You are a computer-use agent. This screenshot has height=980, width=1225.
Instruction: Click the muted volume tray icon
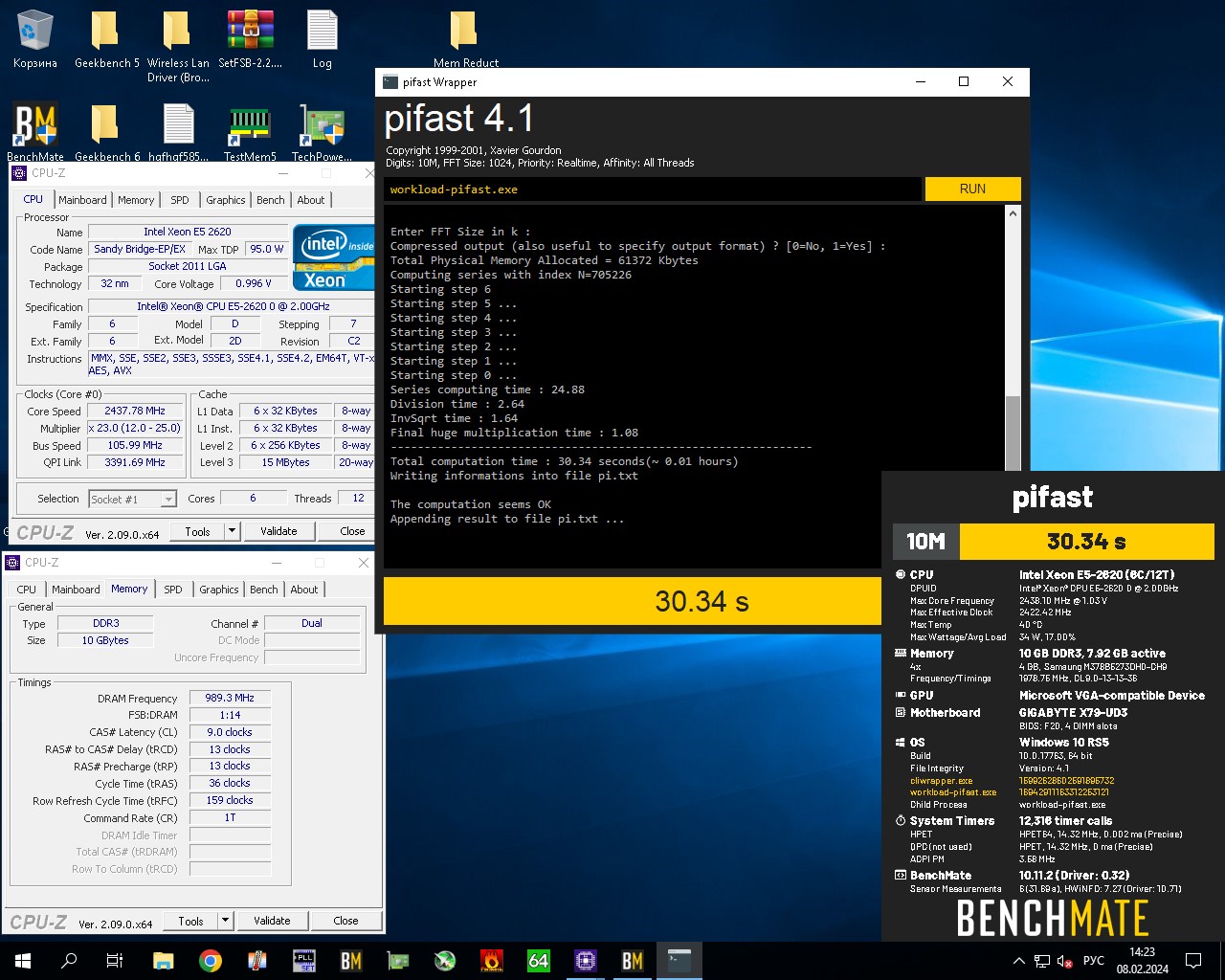point(1065,961)
